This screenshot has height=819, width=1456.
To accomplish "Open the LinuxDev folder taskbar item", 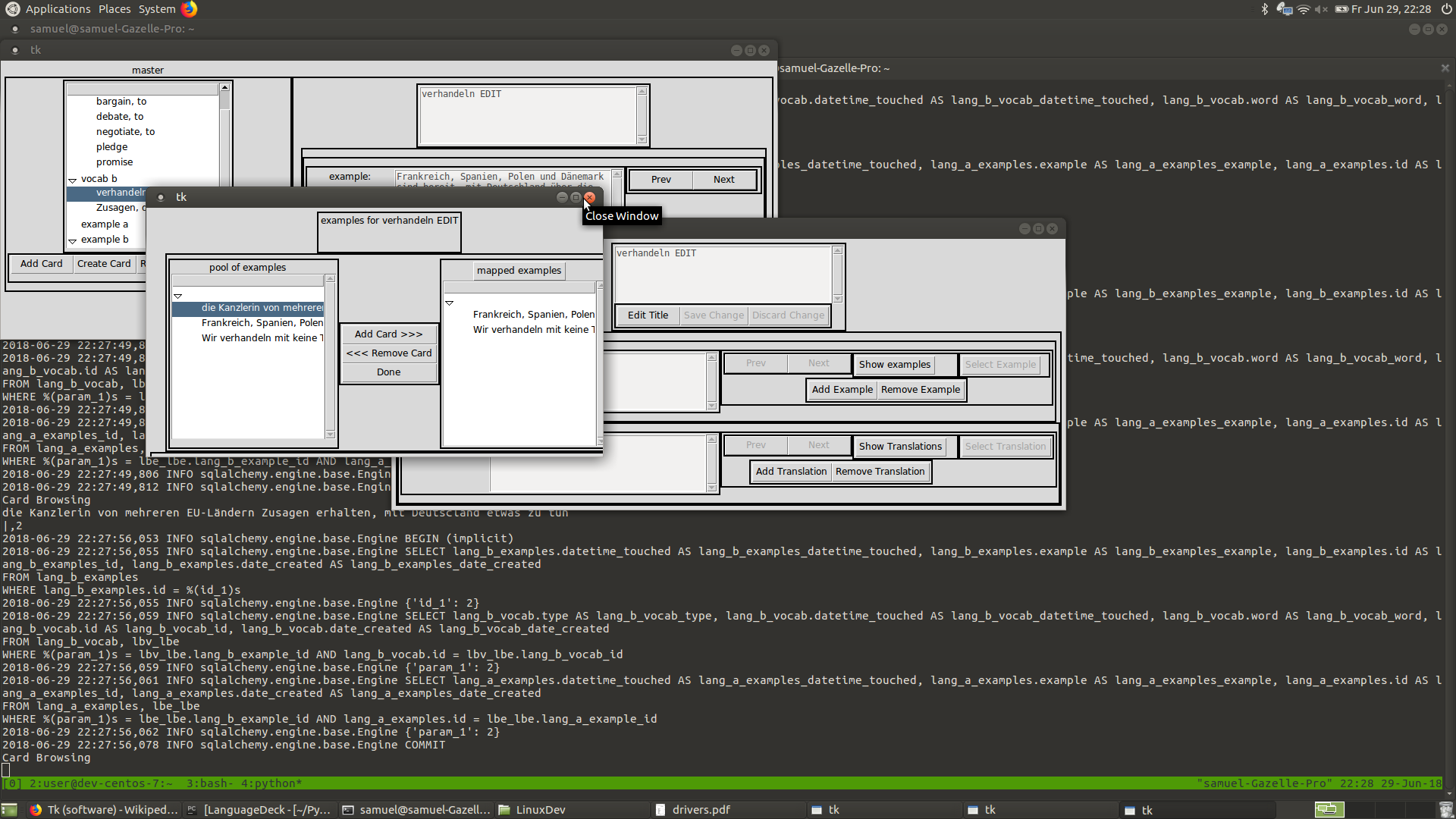I will pos(572,810).
